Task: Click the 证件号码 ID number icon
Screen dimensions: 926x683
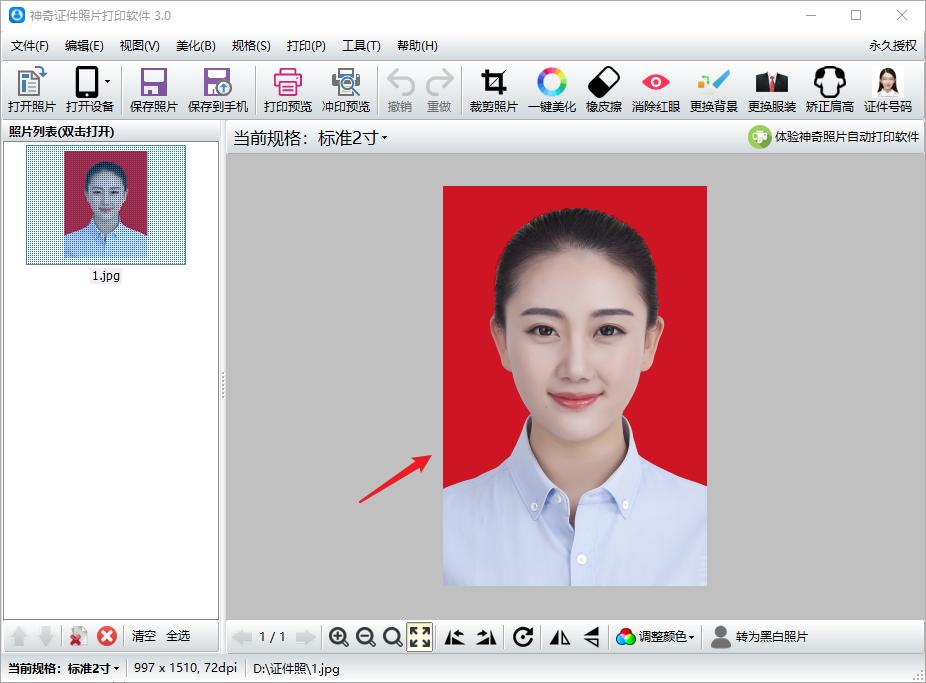Action: (x=886, y=88)
